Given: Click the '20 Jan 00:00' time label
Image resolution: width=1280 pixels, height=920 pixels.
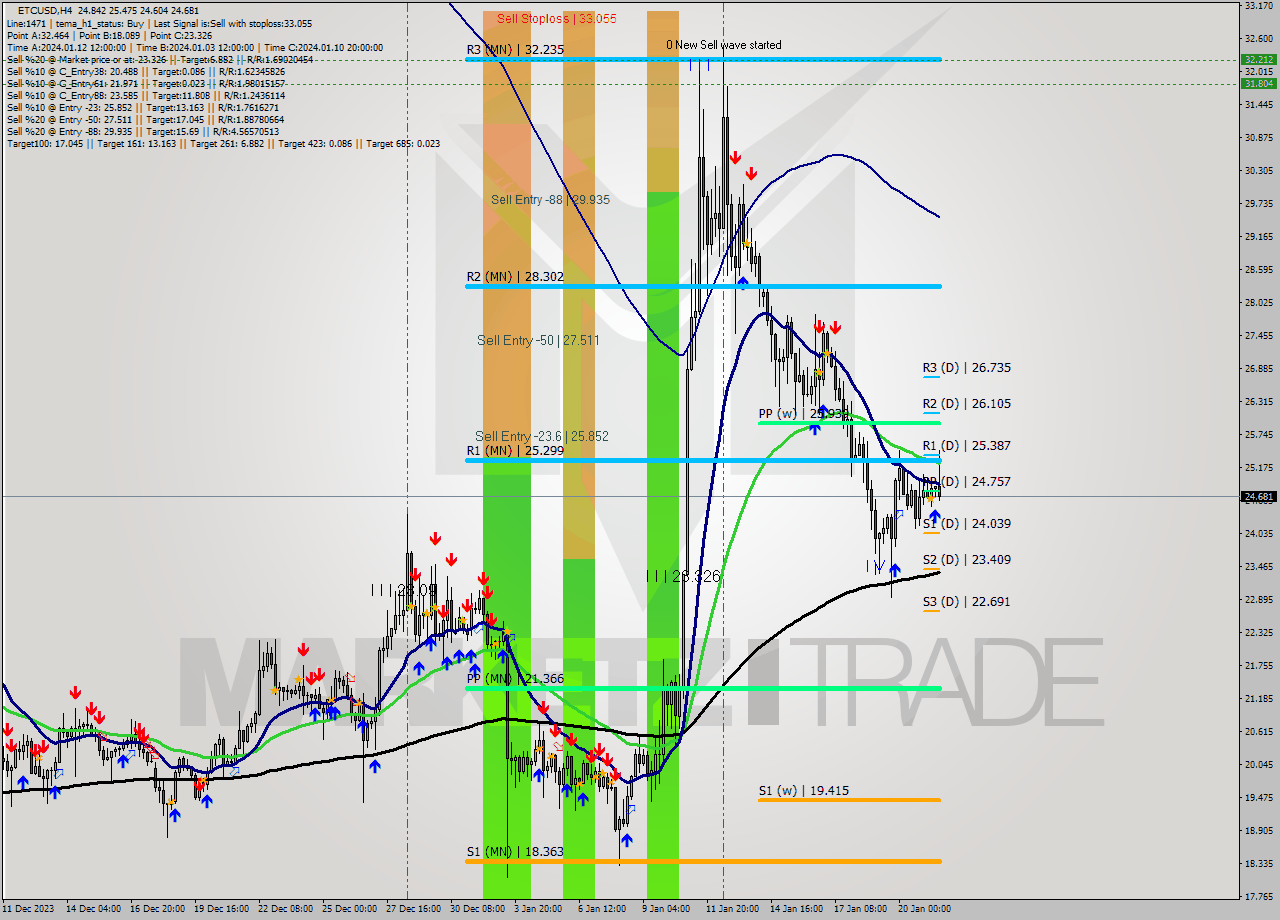Looking at the screenshot, I should pos(924,909).
